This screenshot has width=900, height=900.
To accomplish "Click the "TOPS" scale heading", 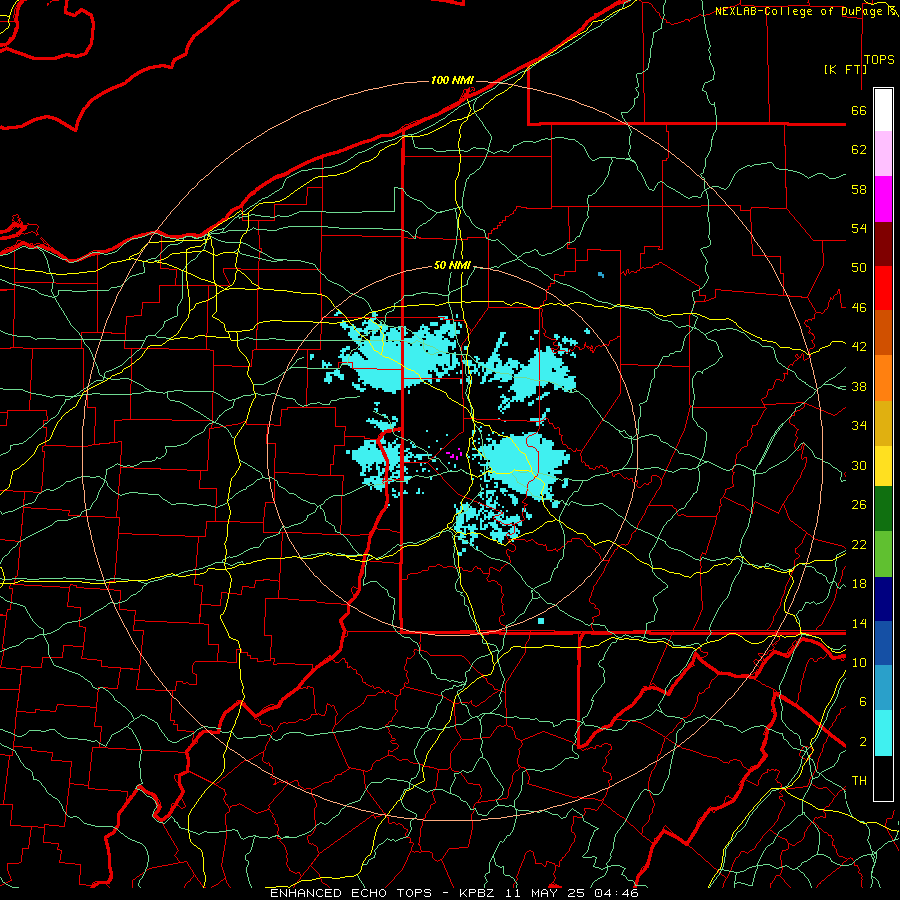I will (x=879, y=59).
